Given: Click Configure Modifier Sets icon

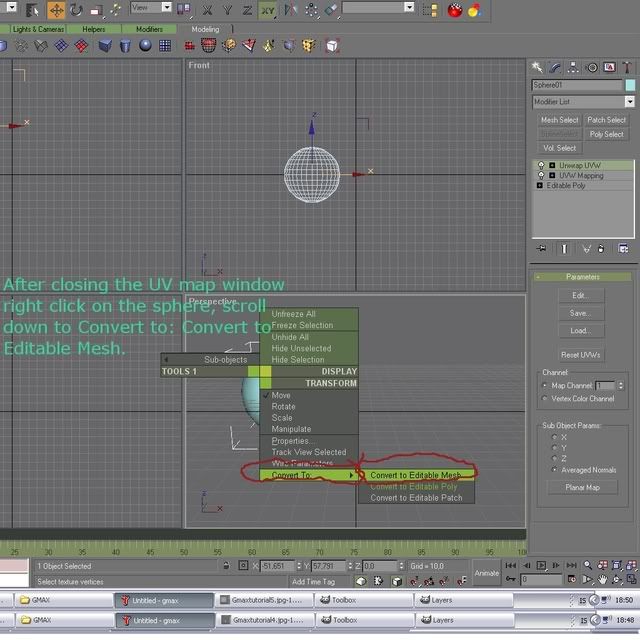Looking at the screenshot, I should (x=625, y=248).
